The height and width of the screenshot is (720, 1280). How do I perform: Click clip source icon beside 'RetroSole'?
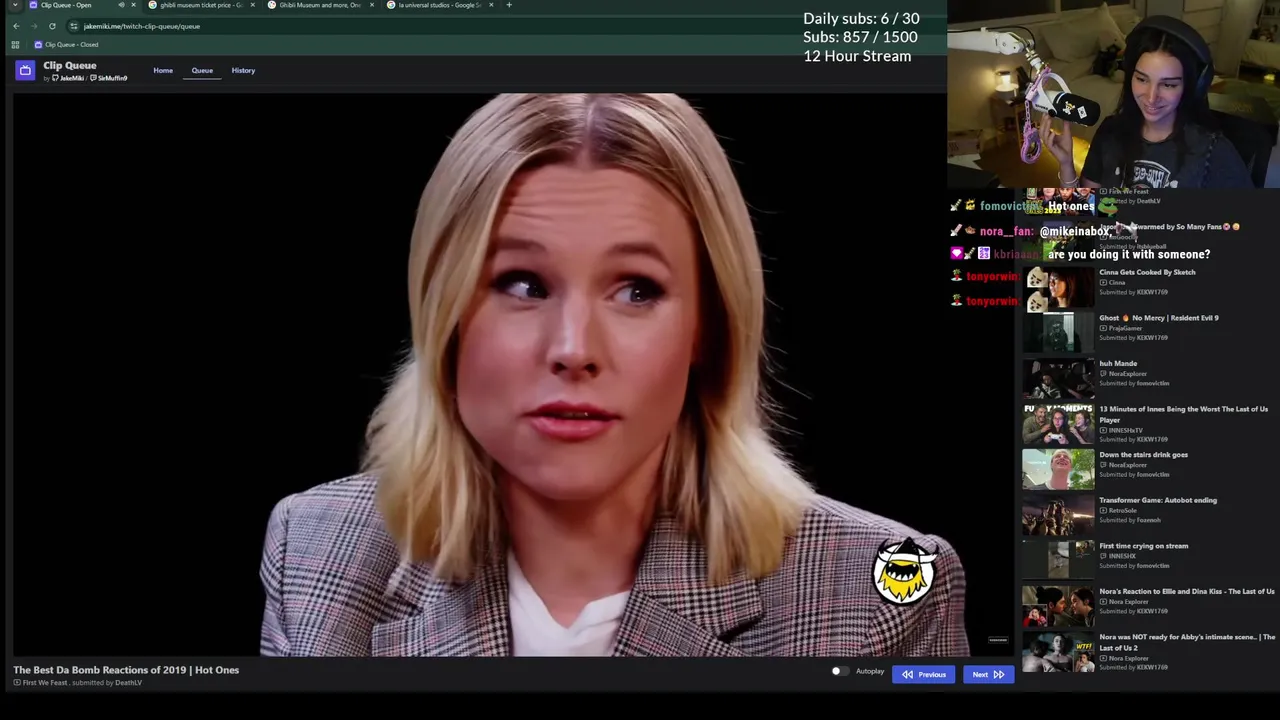[x=1103, y=511]
